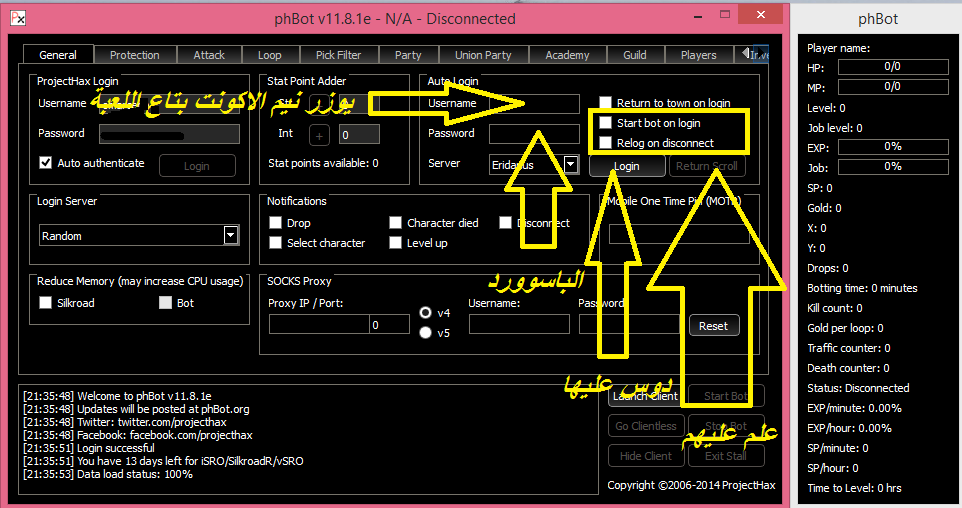
Task: Open the Guild tab
Action: (634, 55)
